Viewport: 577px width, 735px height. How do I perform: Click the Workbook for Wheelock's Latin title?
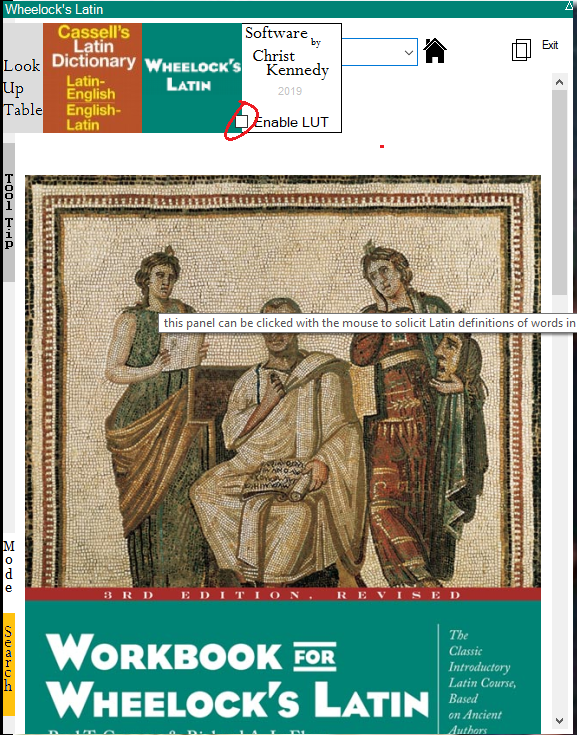[x=237, y=675]
